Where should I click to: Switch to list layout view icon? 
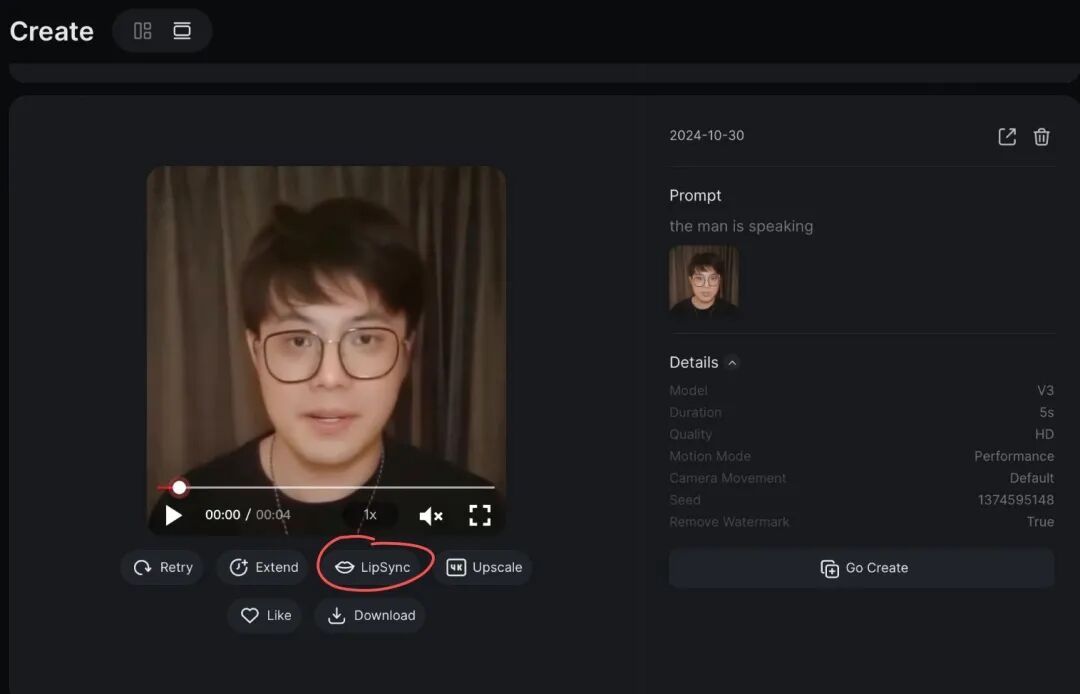182,31
